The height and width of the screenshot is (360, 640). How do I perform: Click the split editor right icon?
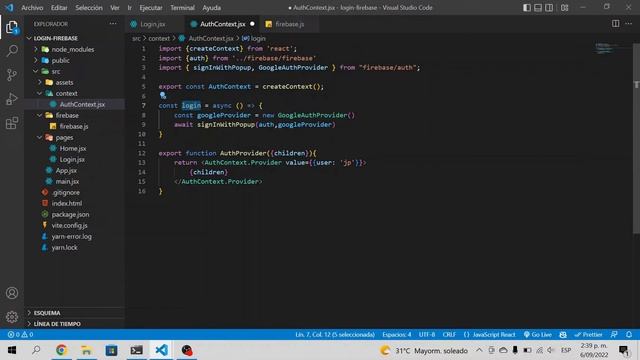point(616,24)
